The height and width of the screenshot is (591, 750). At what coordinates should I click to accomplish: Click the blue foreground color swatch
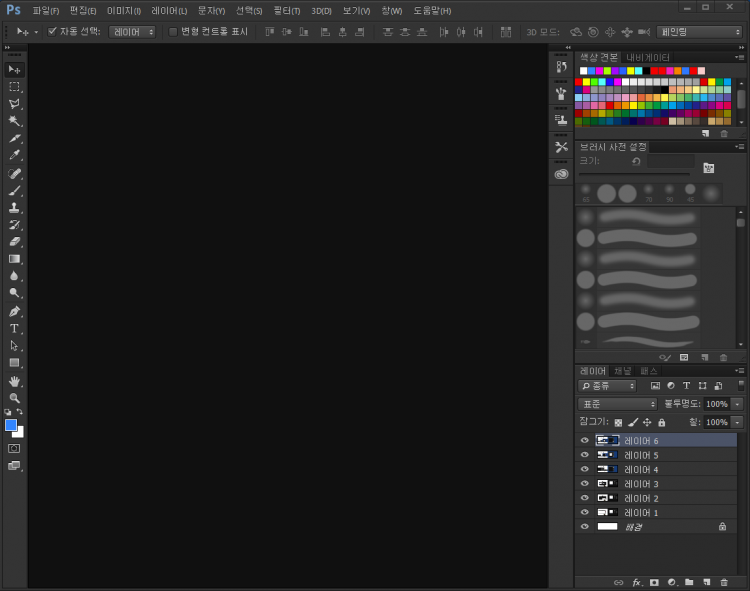(x=11, y=424)
